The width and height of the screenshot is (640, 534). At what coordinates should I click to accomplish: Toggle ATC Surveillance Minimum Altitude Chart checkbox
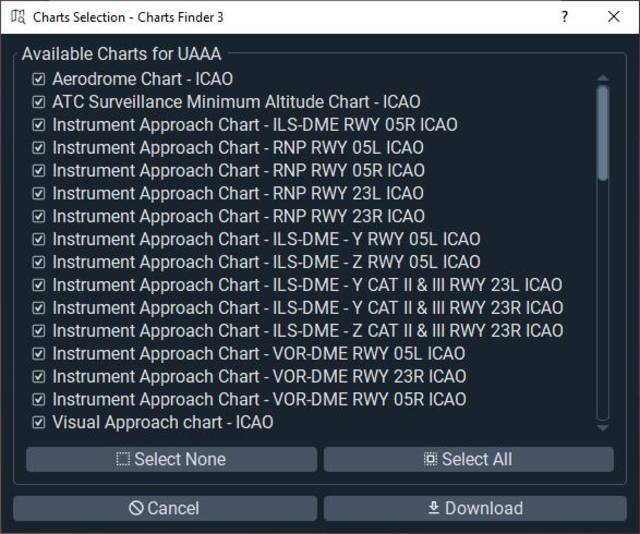39,102
